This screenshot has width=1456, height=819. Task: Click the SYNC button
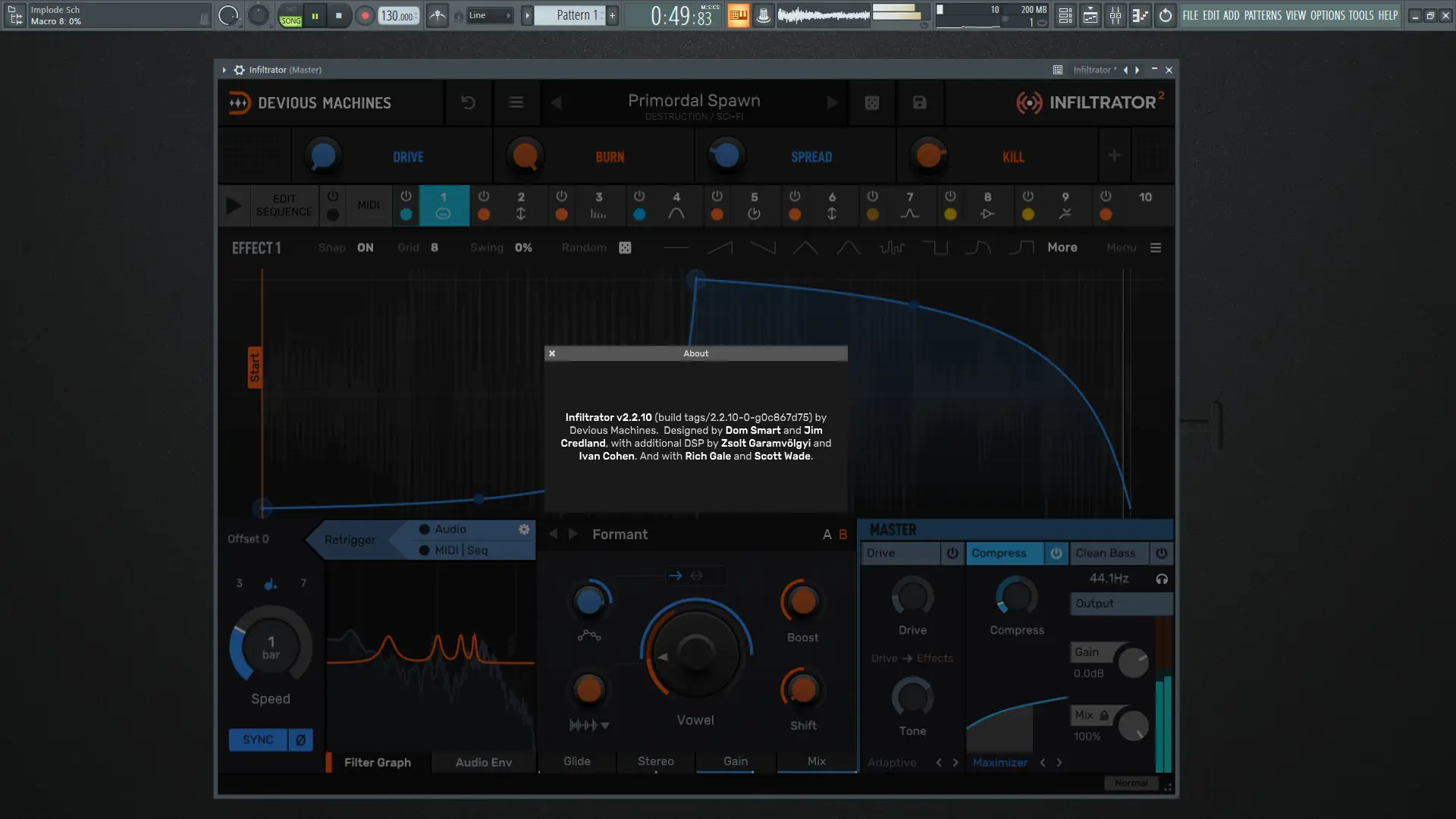coord(258,739)
